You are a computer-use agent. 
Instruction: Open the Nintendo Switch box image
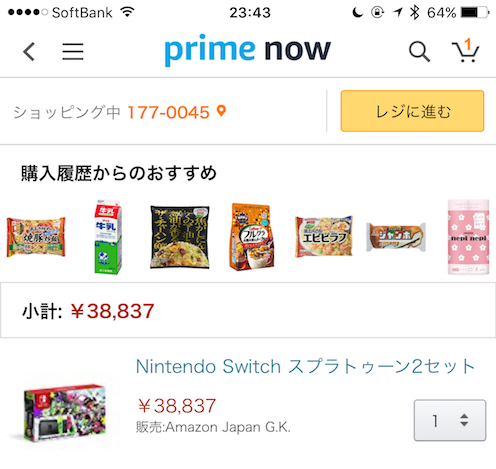coord(65,413)
